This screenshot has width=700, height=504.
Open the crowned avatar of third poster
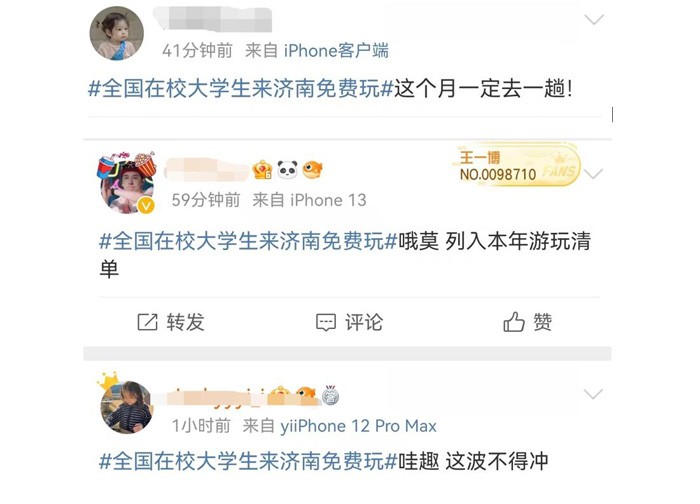(126, 404)
